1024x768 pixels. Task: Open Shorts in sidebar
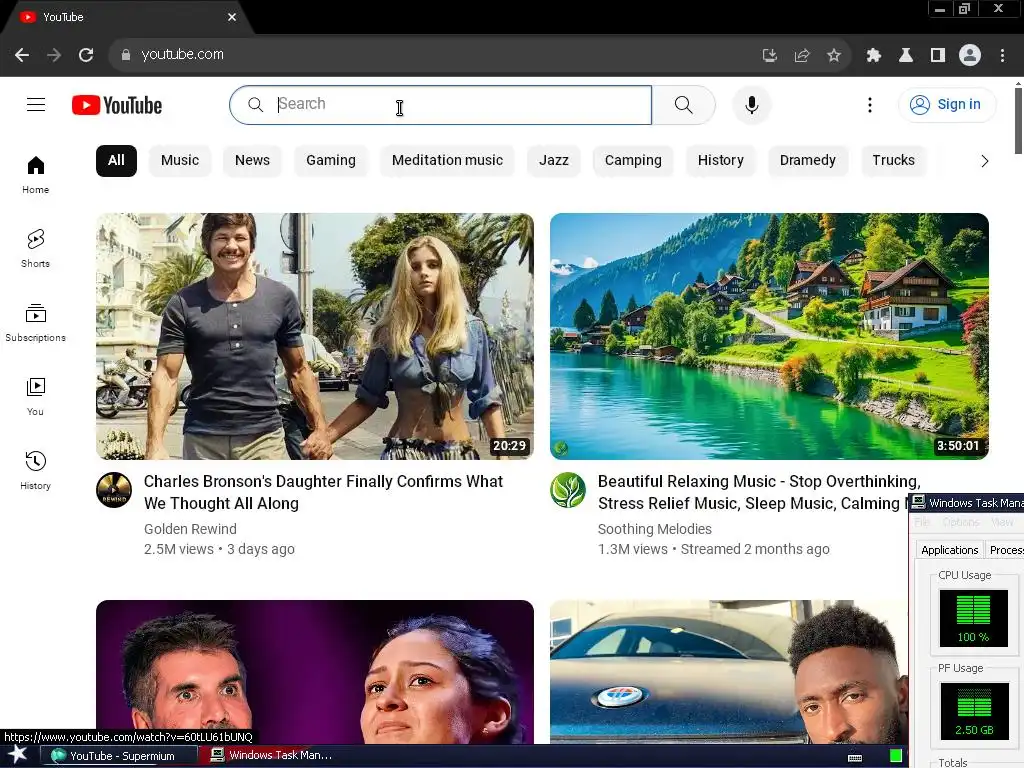point(35,248)
